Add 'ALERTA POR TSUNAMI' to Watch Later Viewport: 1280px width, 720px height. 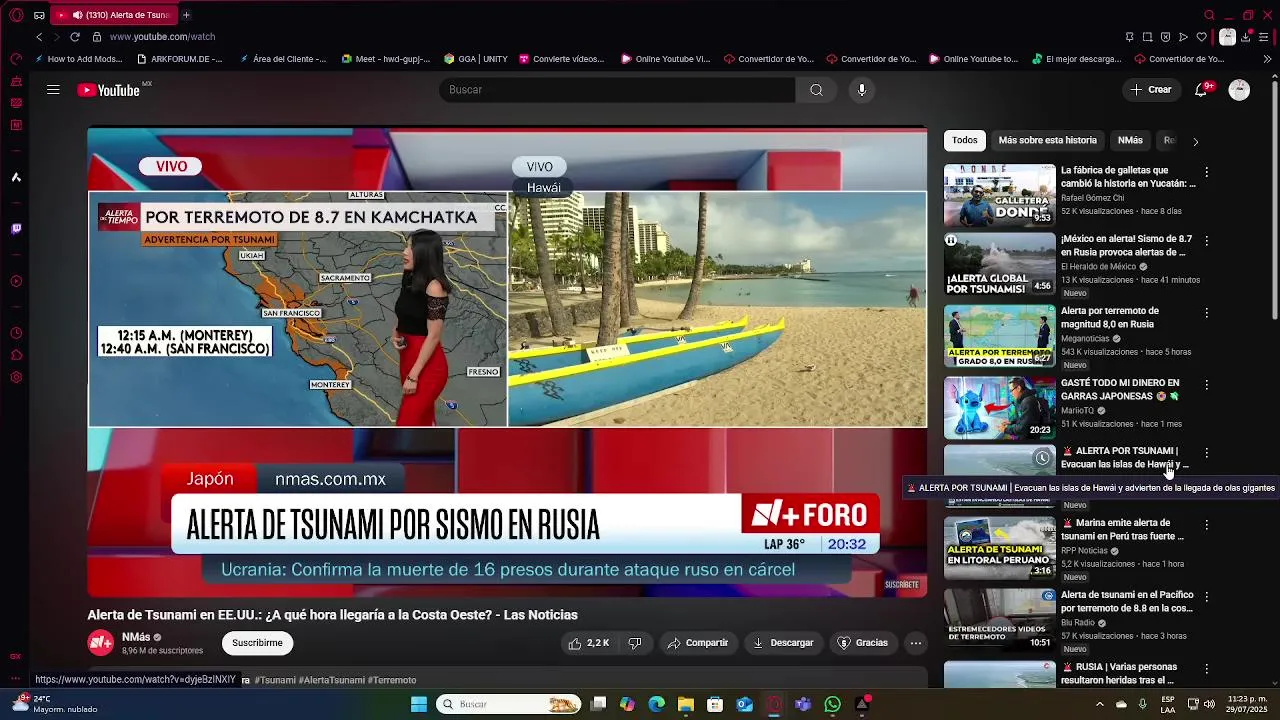[1042, 458]
